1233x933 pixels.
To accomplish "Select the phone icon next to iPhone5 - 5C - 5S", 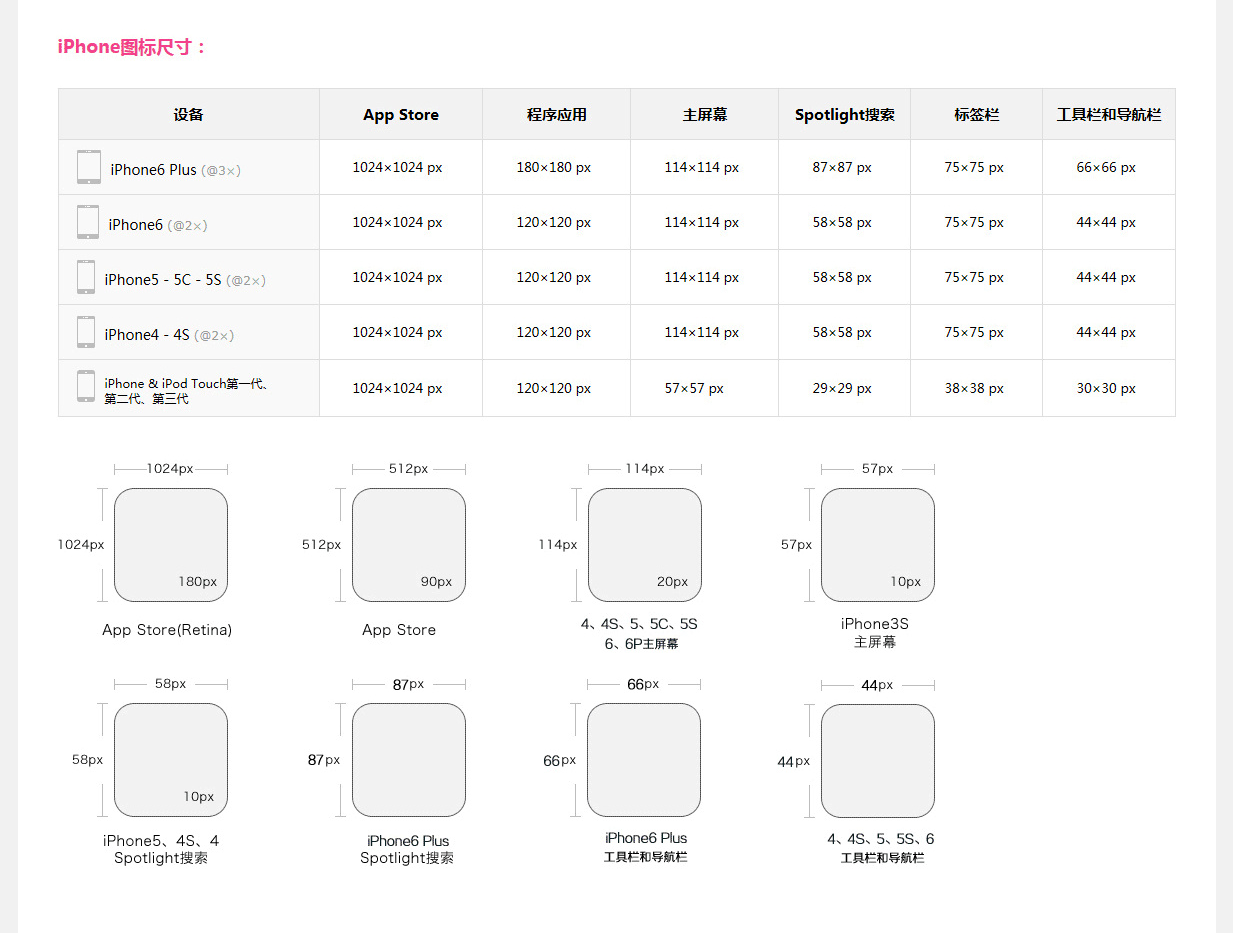I will point(86,277).
